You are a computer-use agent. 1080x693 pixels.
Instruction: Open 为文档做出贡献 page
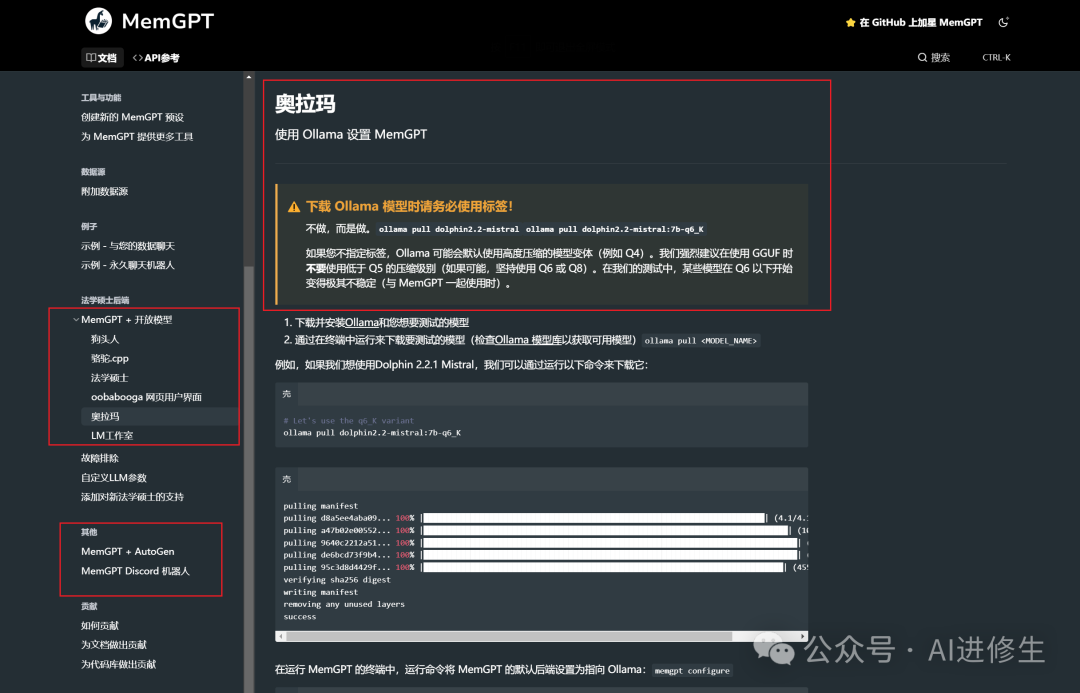tap(114, 645)
